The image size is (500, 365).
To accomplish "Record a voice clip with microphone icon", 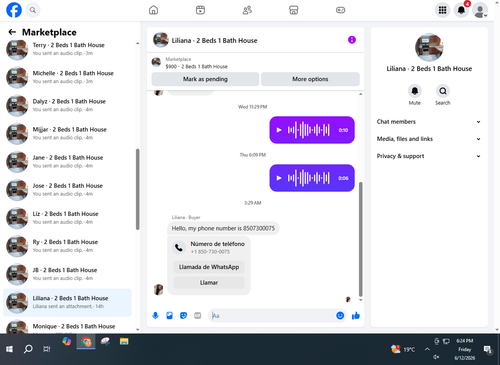I will 155,315.
